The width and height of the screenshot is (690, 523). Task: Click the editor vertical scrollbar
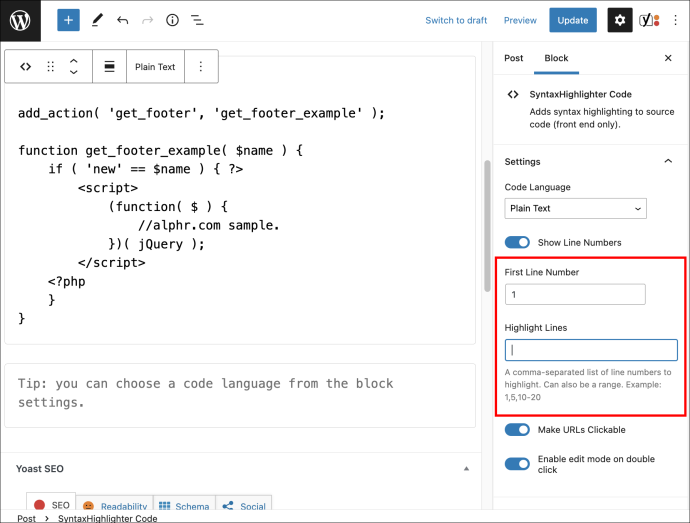(487, 226)
